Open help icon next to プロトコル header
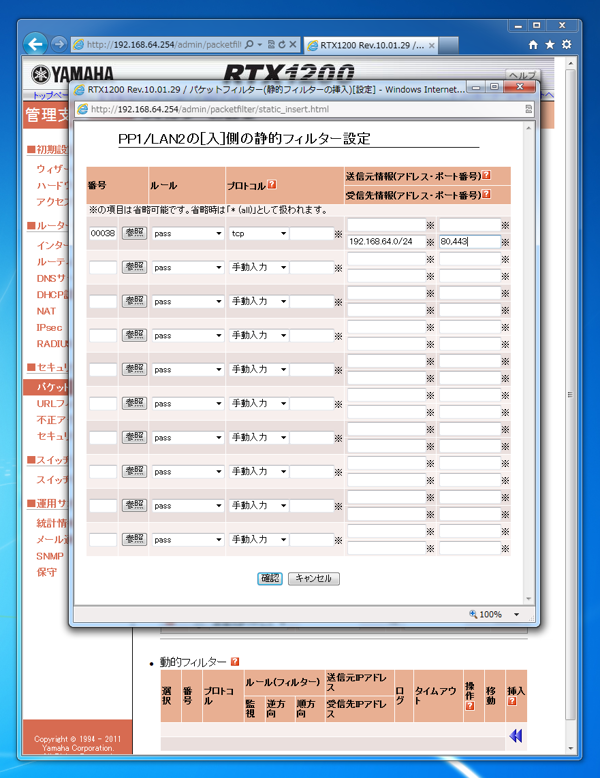600x778 pixels. coord(272,185)
